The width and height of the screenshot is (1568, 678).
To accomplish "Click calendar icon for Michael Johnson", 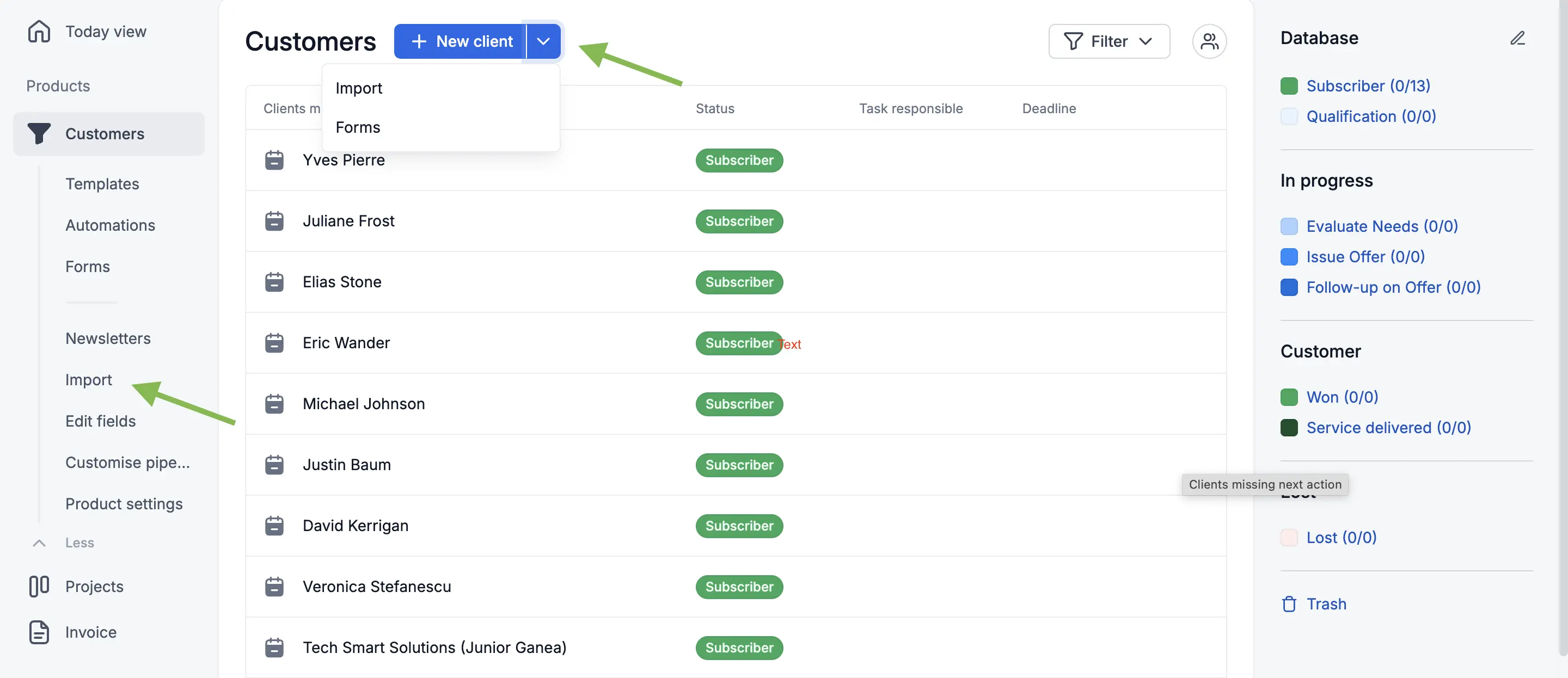I will point(274,404).
